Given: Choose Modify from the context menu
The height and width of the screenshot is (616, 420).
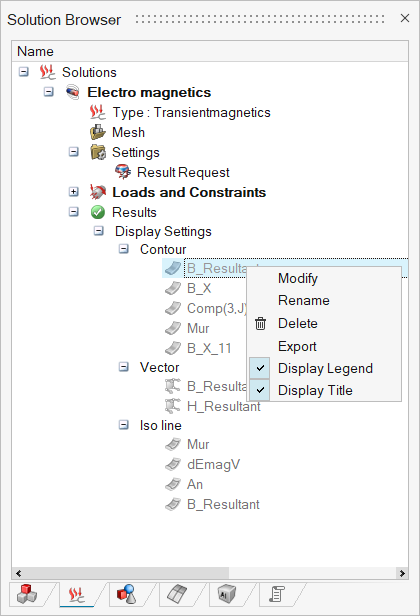Looking at the screenshot, I should pyautogui.click(x=298, y=278).
